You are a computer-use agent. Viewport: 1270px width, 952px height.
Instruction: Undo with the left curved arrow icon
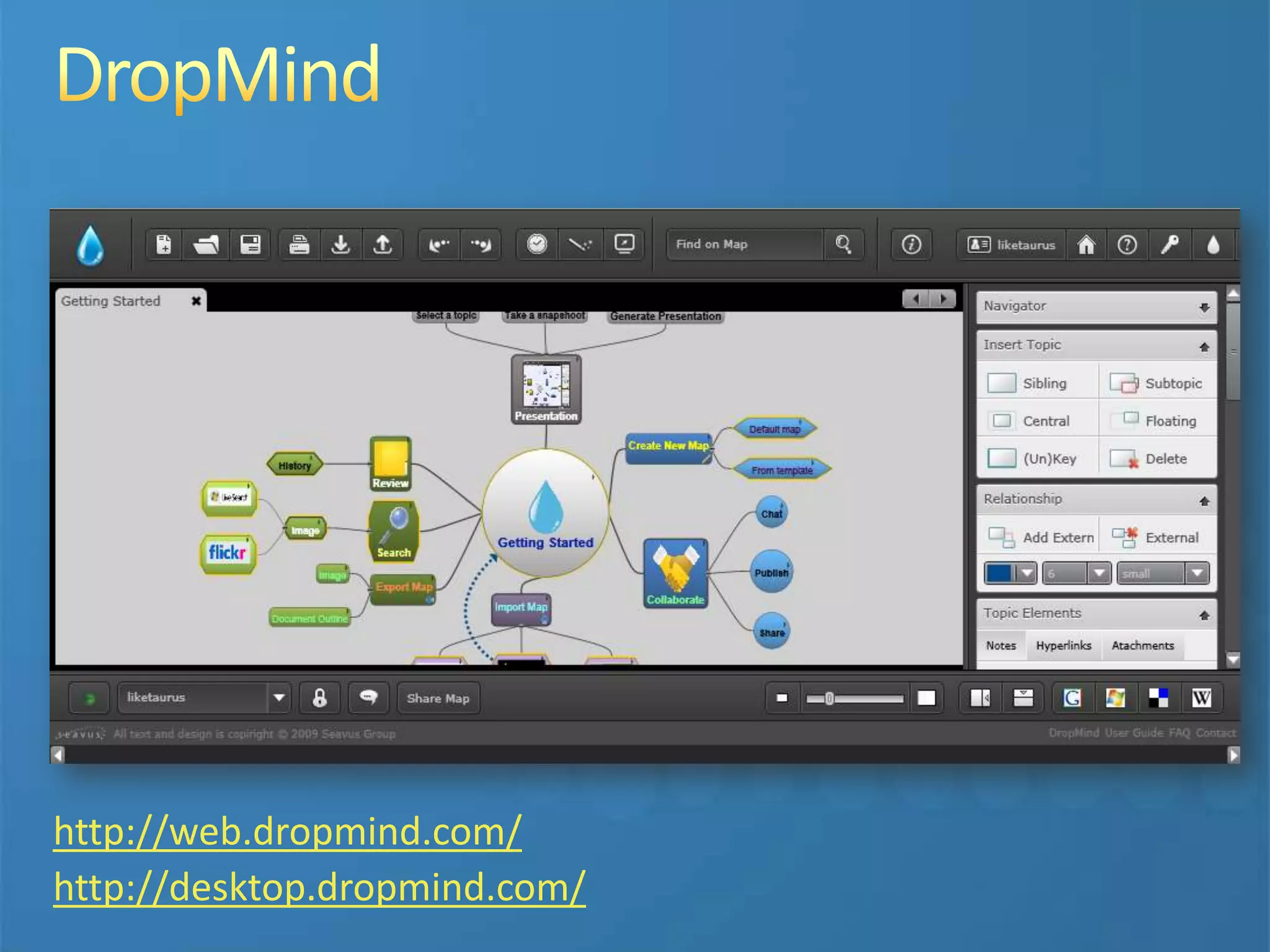coord(439,245)
